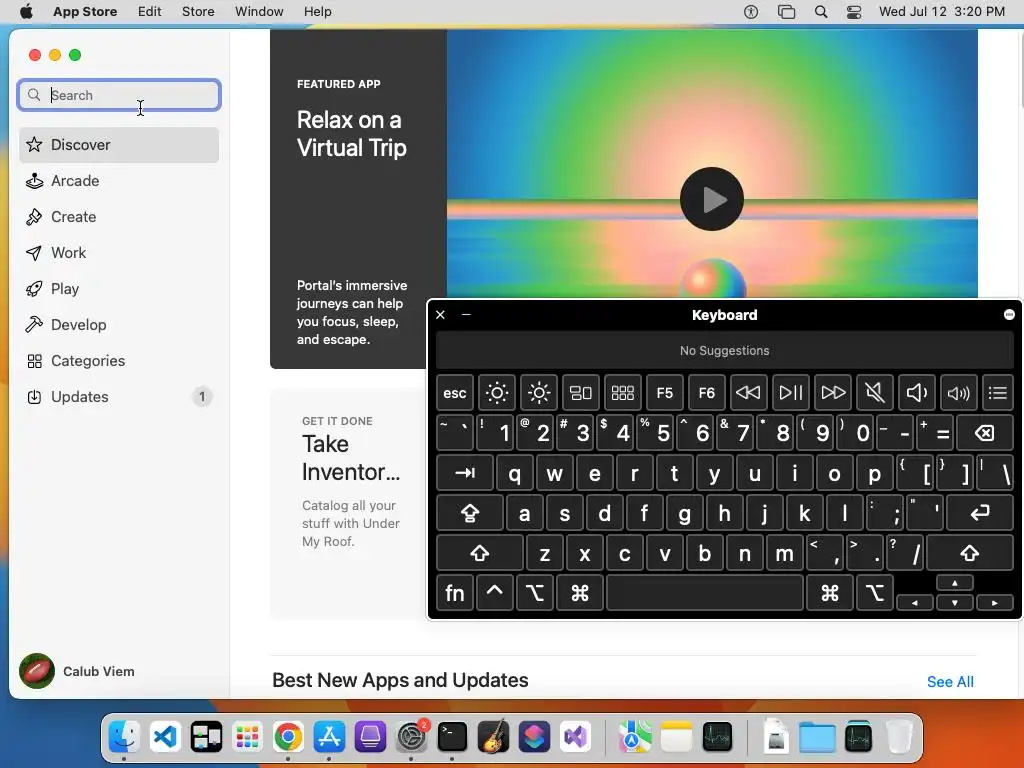This screenshot has height=768, width=1024.
Task: Toggle the right shift key
Action: (x=970, y=553)
